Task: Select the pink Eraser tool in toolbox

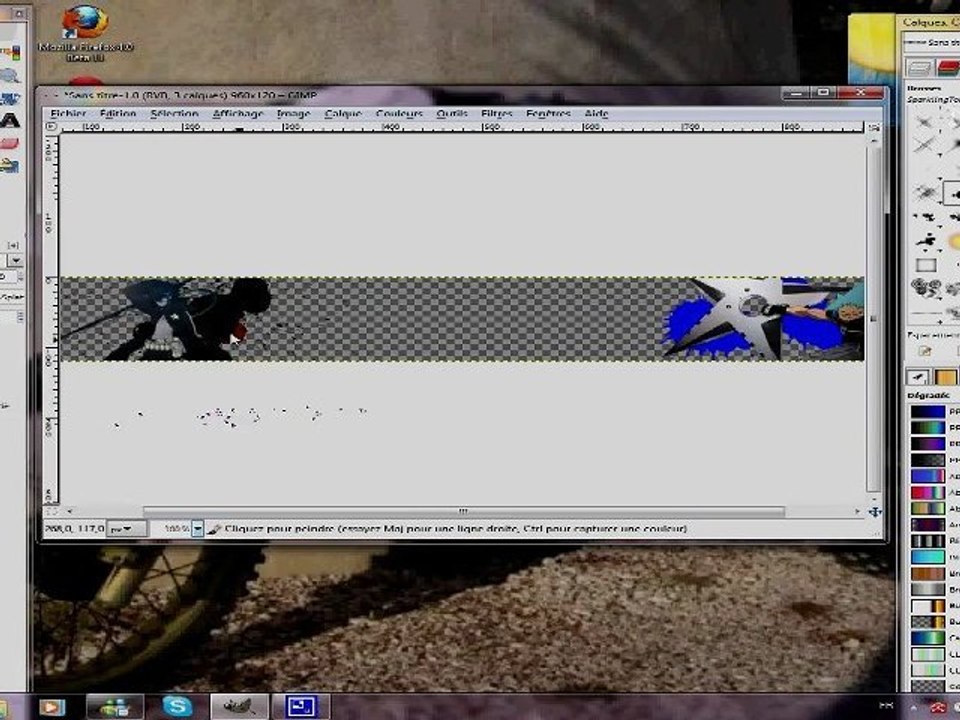Action: coord(10,144)
